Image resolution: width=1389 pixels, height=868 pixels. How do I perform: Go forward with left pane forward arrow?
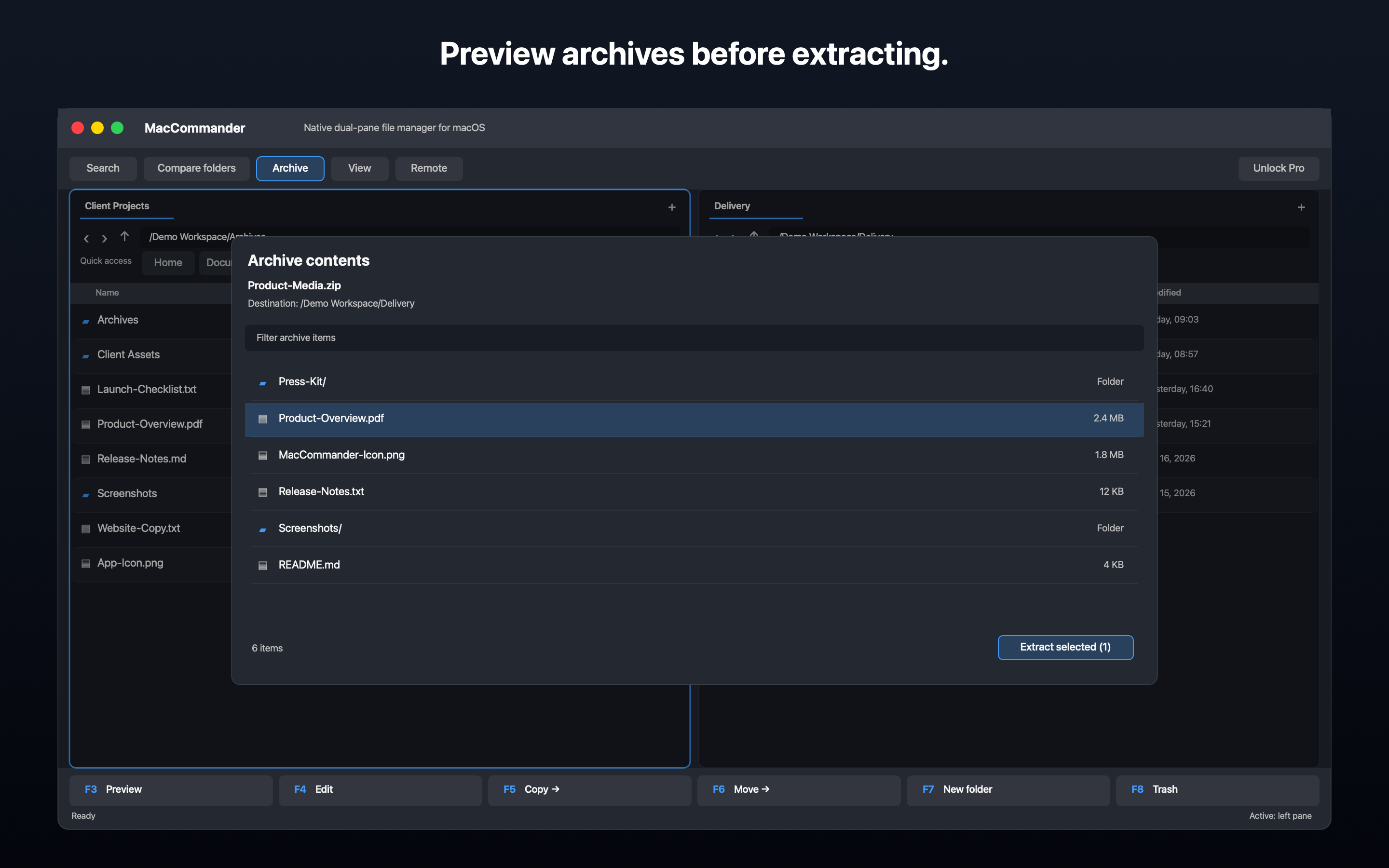pos(105,238)
